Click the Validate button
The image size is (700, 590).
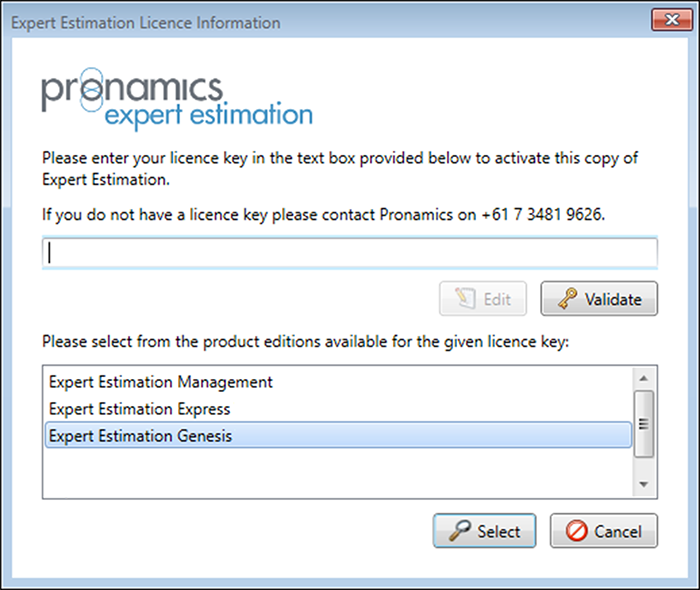pyautogui.click(x=599, y=299)
